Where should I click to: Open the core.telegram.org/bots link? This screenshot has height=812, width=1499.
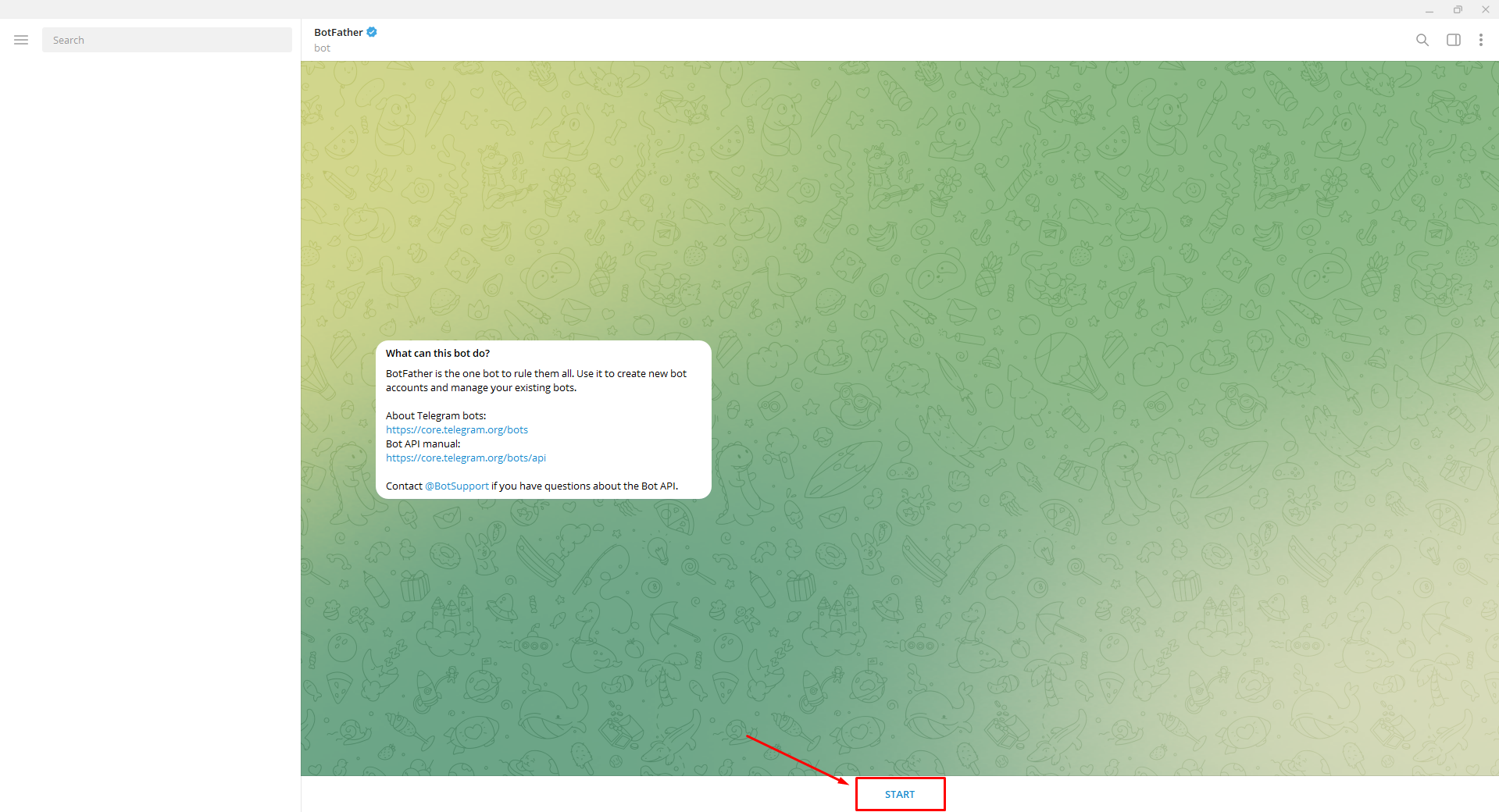[457, 429]
